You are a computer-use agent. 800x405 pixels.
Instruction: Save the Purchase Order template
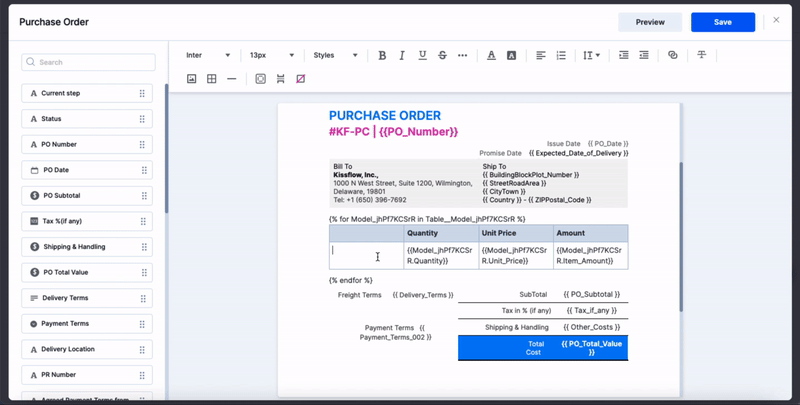pos(723,22)
